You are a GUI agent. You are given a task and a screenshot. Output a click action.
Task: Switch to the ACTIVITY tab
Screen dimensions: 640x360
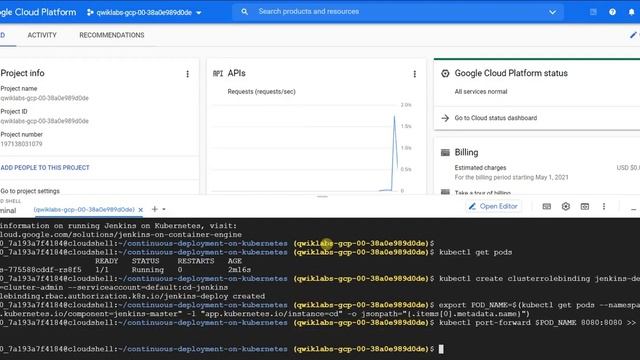(42, 35)
